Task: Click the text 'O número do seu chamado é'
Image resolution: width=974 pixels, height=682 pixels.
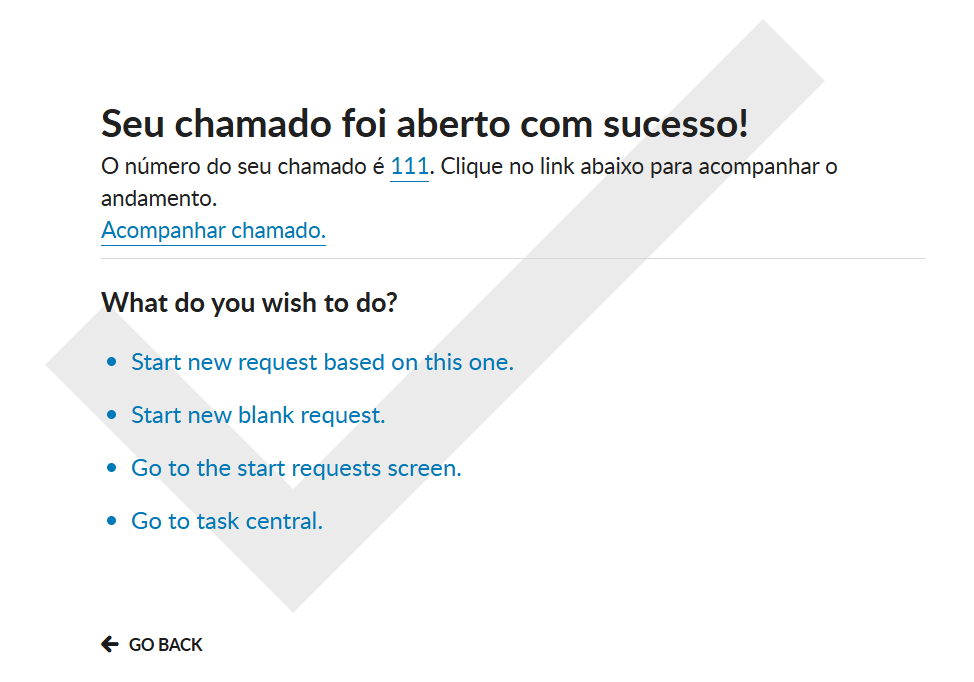Action: [243, 167]
